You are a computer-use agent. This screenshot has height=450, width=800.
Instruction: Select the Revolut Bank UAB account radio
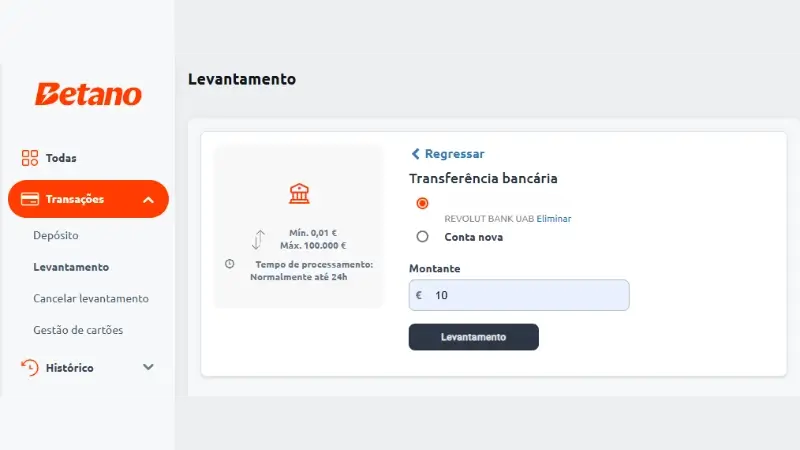click(422, 203)
